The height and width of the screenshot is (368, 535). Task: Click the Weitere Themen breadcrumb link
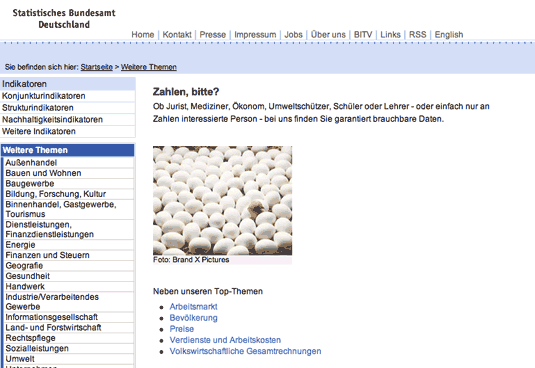click(x=149, y=67)
